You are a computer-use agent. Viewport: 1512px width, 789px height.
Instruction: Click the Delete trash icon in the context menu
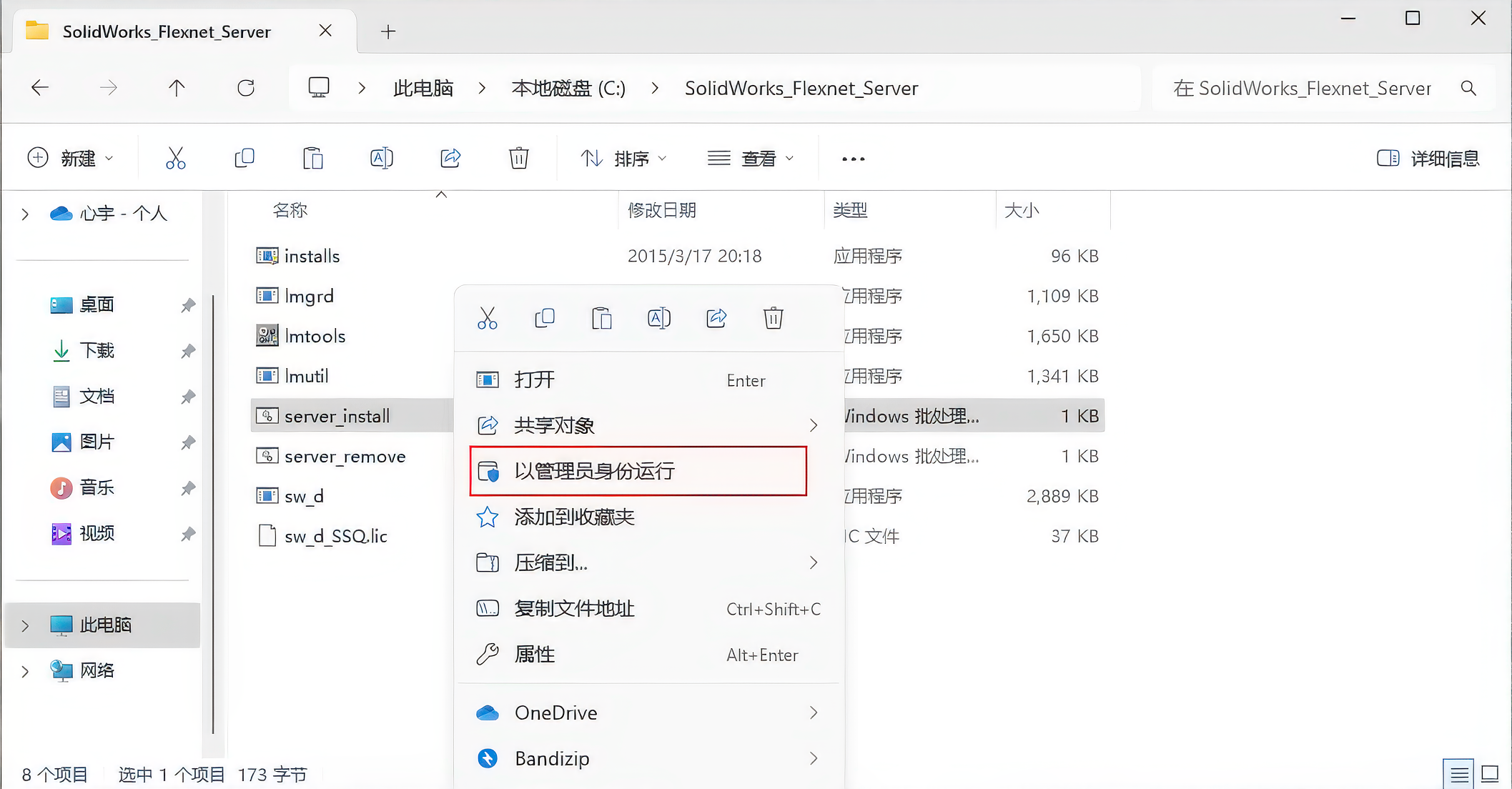tap(774, 318)
